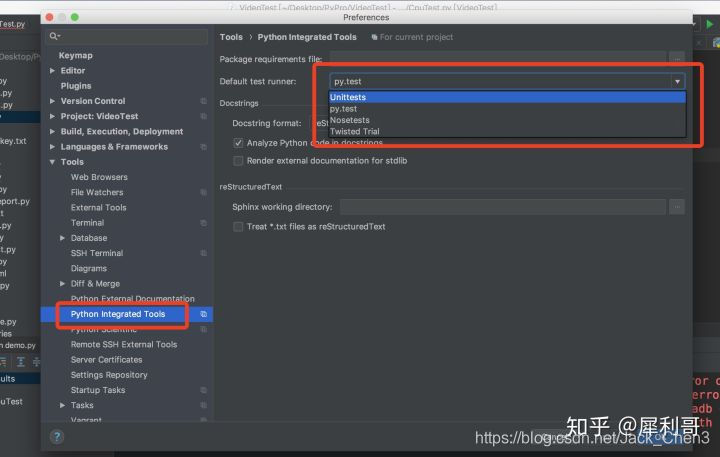
Task: Select key.txt in the PyCharm project tree
Action: pos(13,141)
